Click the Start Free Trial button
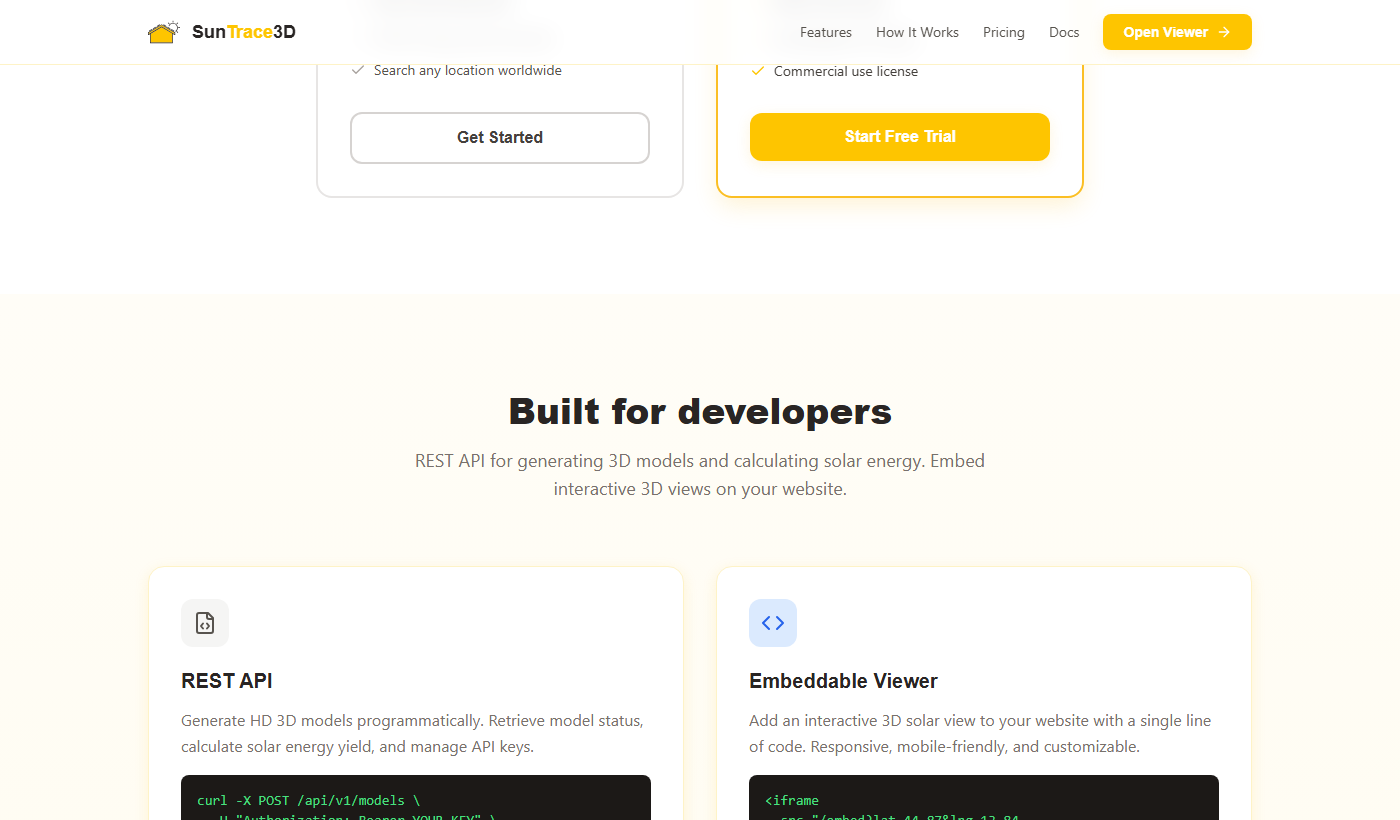This screenshot has width=1400, height=820. point(899,136)
